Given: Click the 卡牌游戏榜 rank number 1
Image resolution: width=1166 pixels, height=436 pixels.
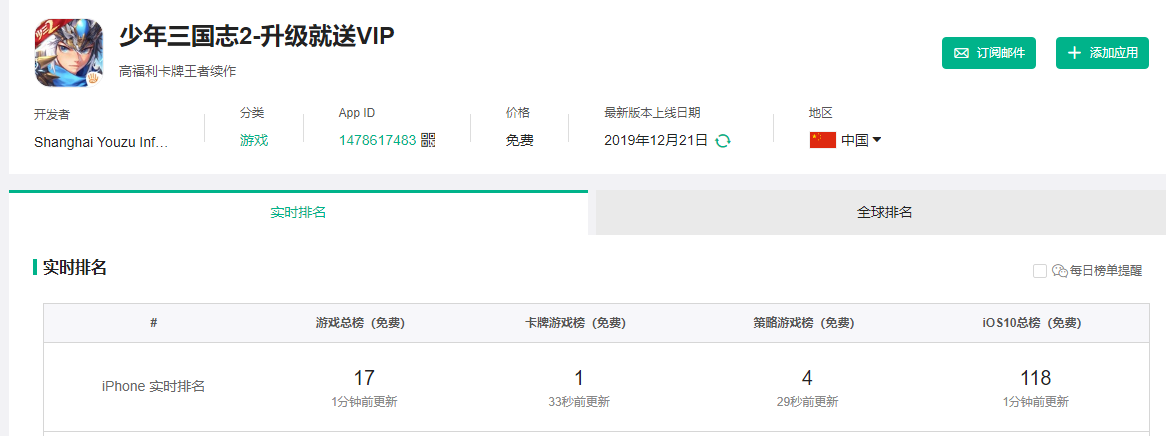Looking at the screenshot, I should [x=579, y=378].
